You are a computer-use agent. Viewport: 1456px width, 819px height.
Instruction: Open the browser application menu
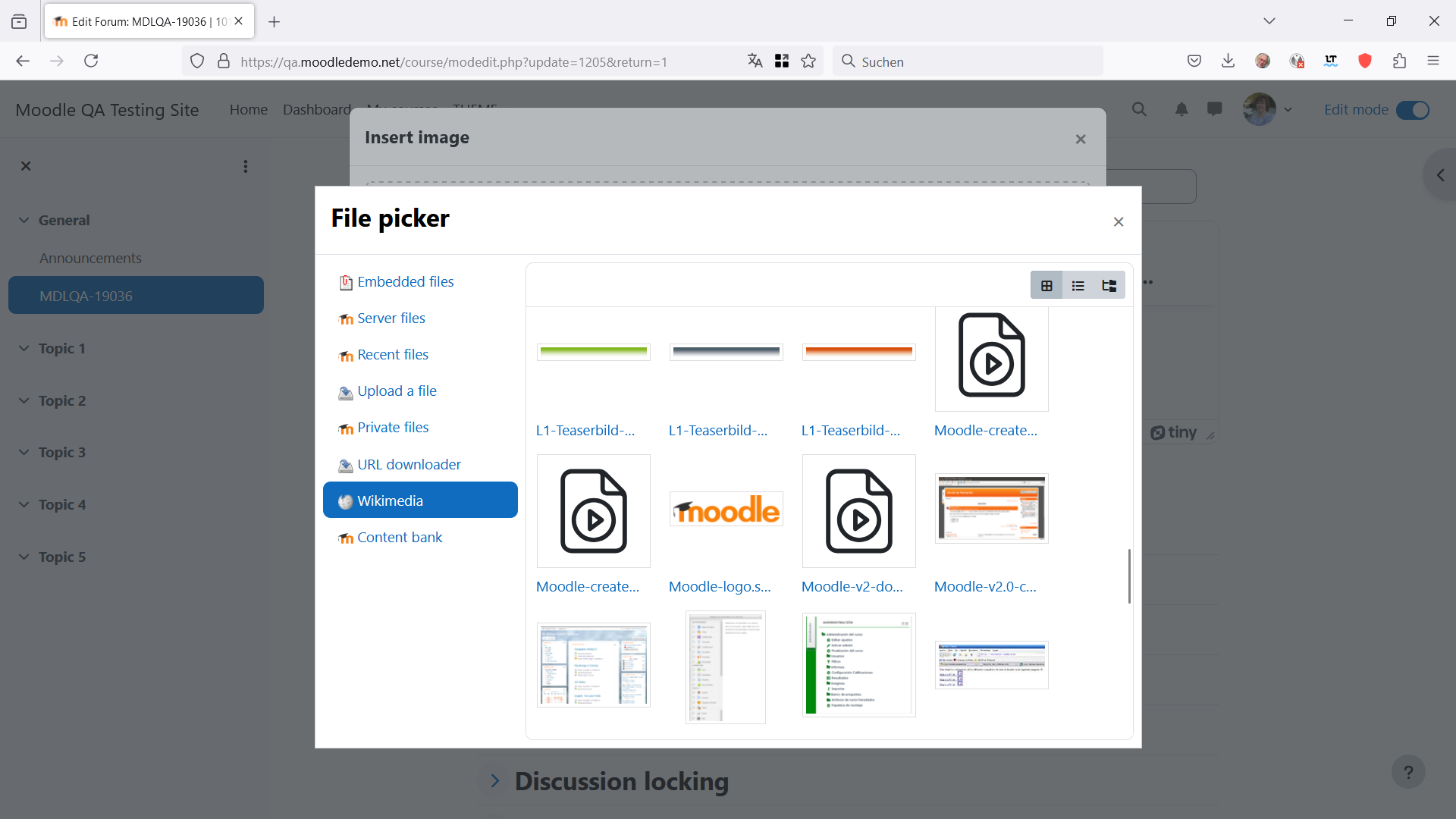click(1433, 61)
